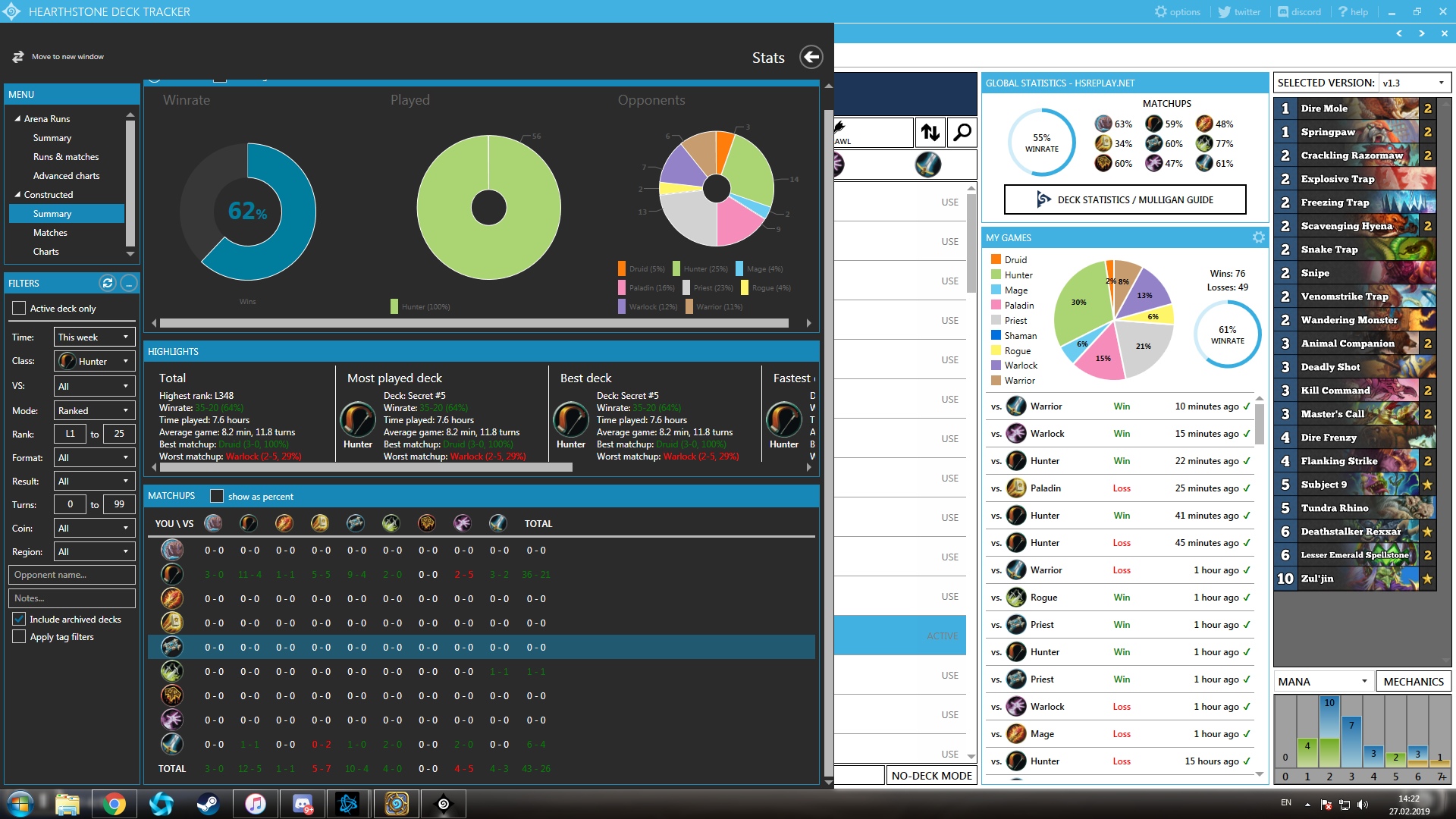The image size is (1456, 819).
Task: Open the Time dropdown showing This week
Action: pyautogui.click(x=94, y=337)
